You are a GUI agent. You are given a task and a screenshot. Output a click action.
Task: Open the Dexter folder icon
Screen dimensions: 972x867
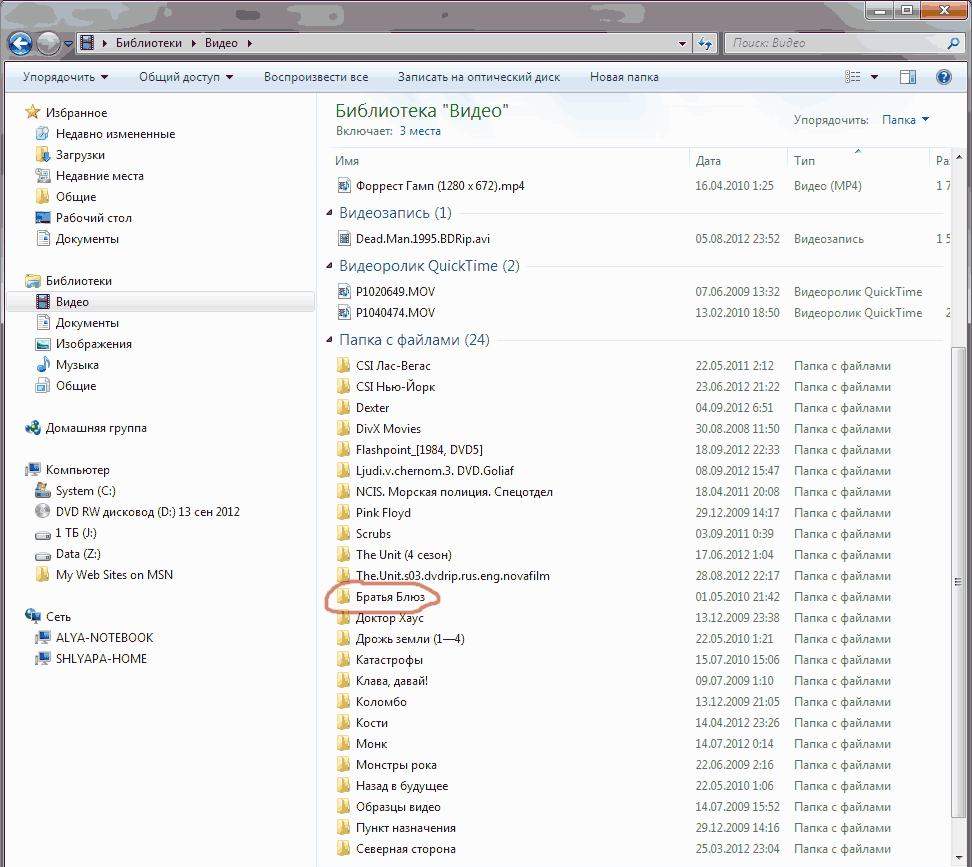(344, 408)
